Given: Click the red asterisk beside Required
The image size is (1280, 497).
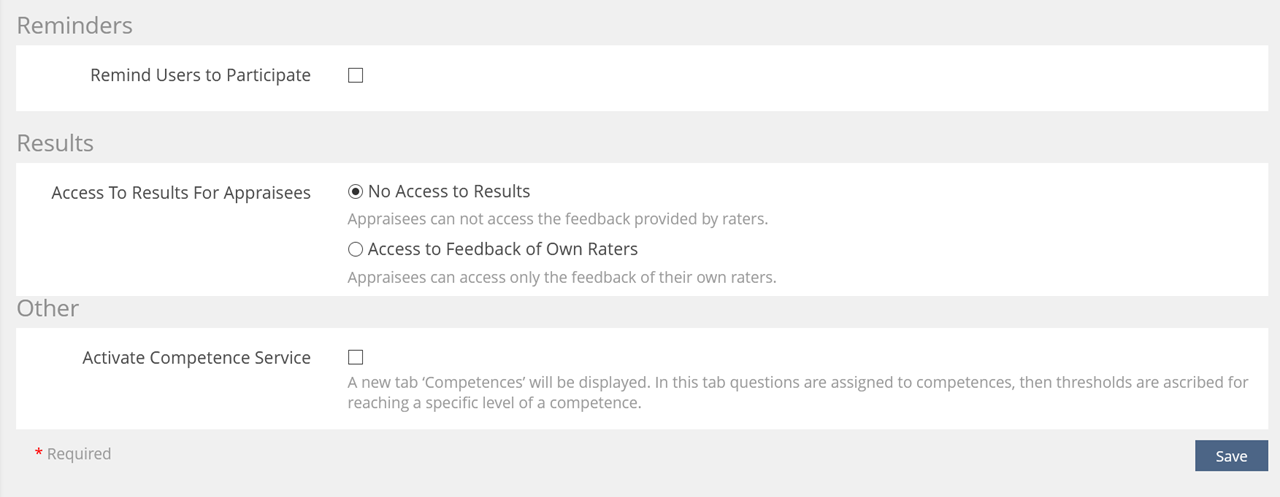Looking at the screenshot, I should pyautogui.click(x=39, y=454).
